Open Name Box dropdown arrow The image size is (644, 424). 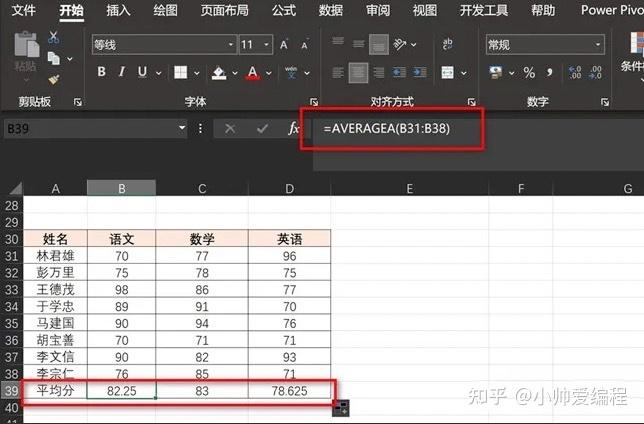(182, 128)
